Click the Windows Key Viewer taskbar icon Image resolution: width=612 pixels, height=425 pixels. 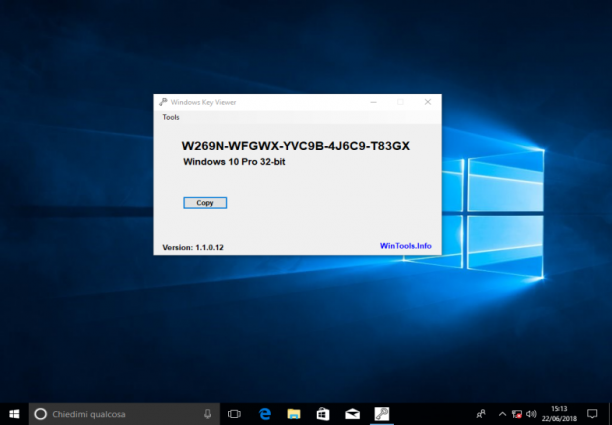pyautogui.click(x=381, y=414)
